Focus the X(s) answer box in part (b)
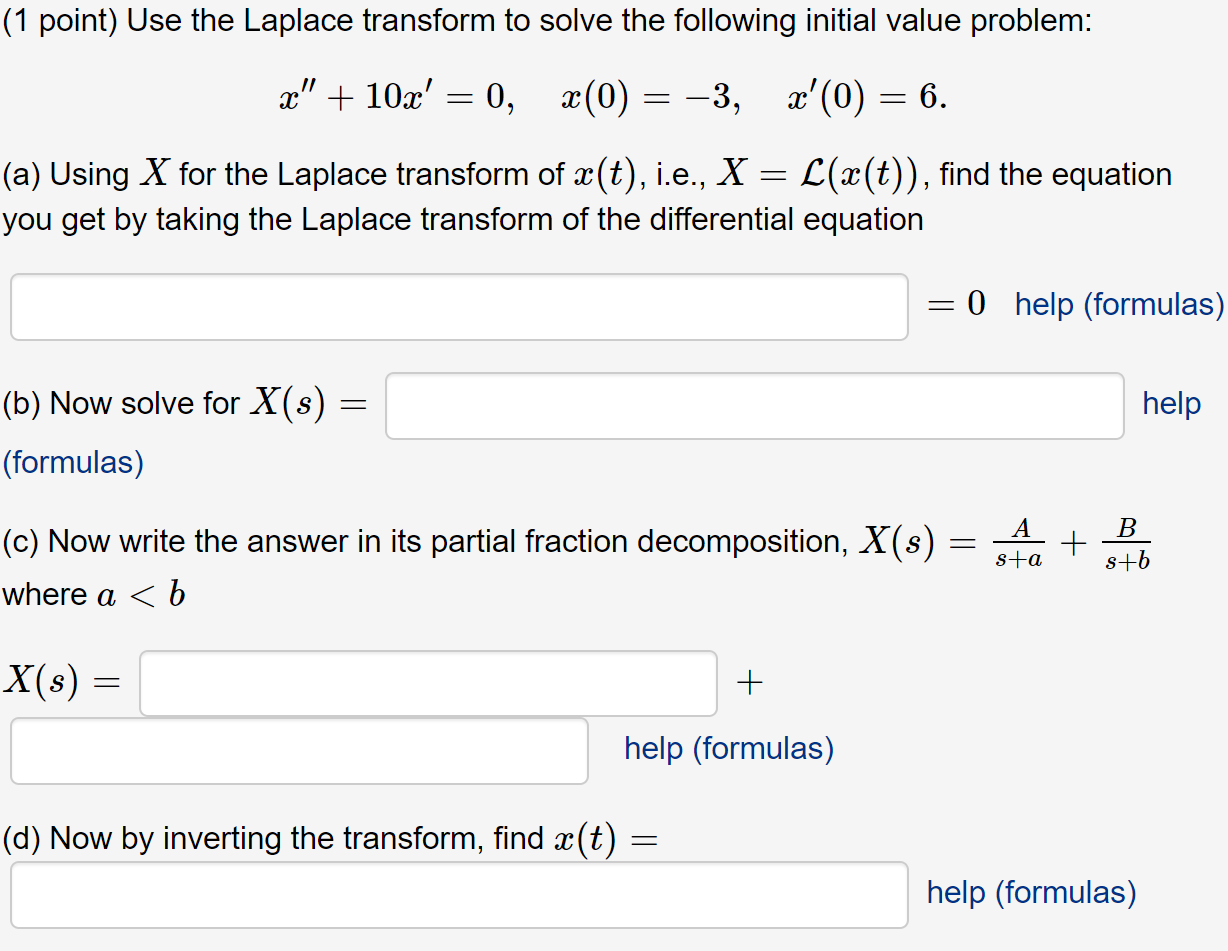 [x=755, y=406]
